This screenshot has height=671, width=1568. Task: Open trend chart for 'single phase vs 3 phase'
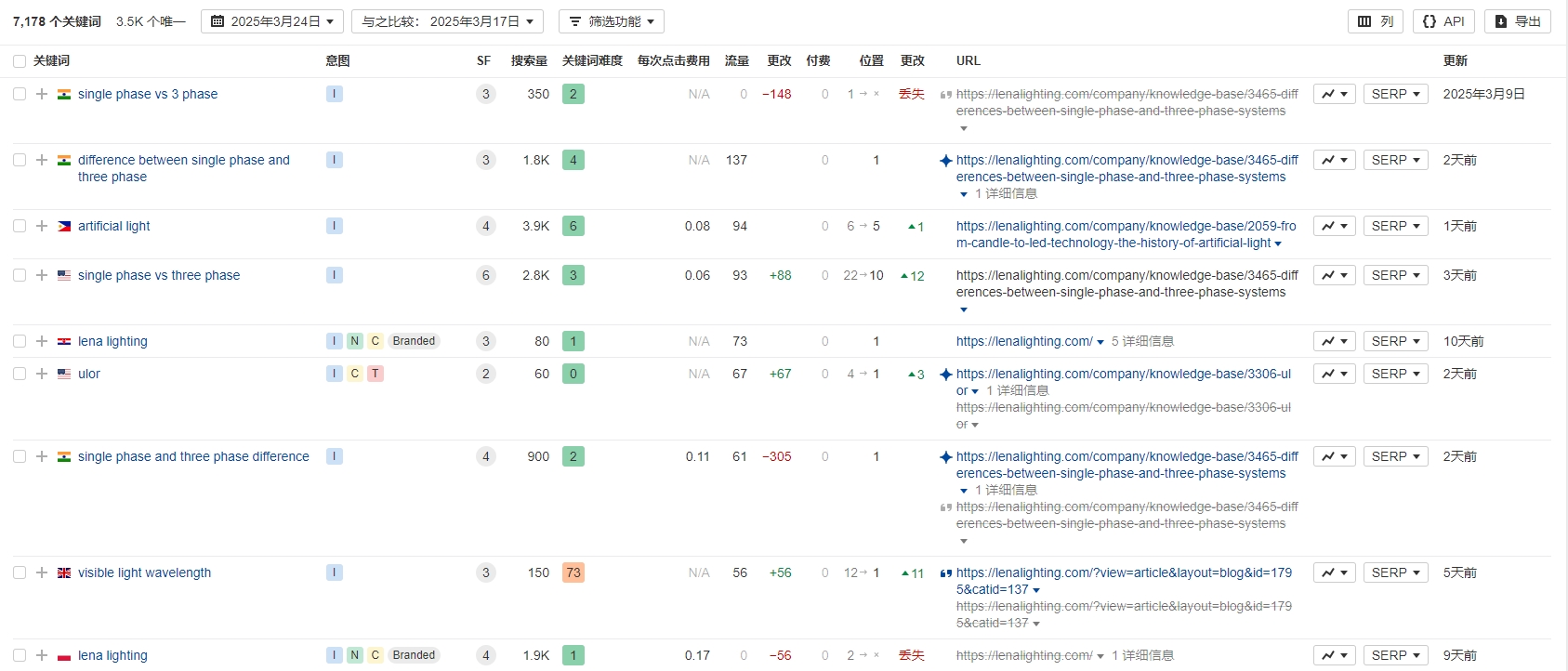click(1335, 94)
